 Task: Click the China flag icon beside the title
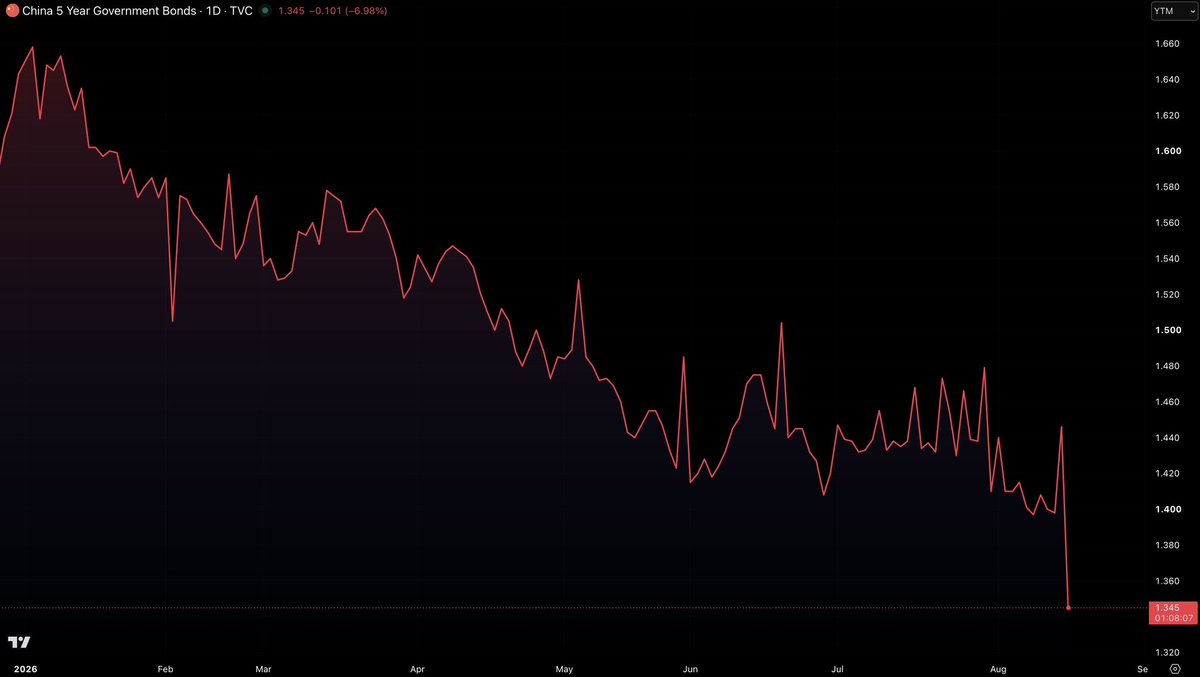point(11,10)
